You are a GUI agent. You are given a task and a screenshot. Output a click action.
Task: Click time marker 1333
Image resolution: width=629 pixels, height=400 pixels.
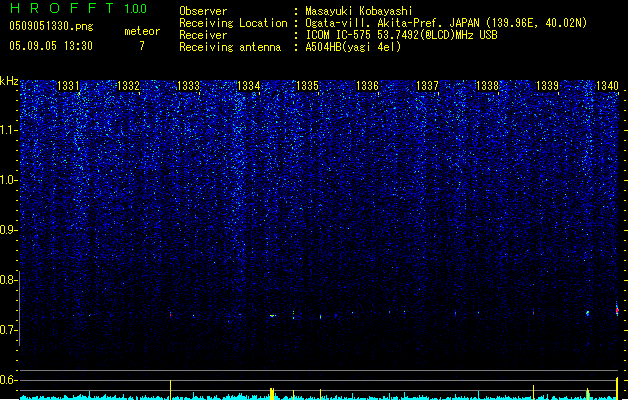[x=189, y=86]
